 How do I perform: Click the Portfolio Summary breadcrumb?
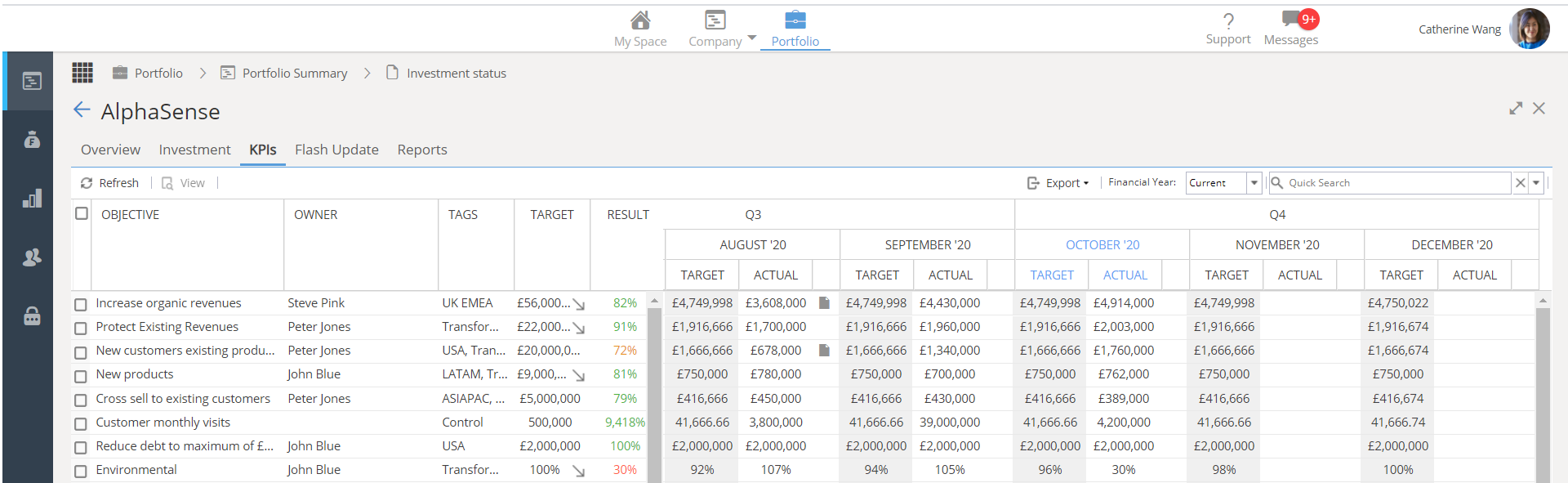click(x=284, y=73)
